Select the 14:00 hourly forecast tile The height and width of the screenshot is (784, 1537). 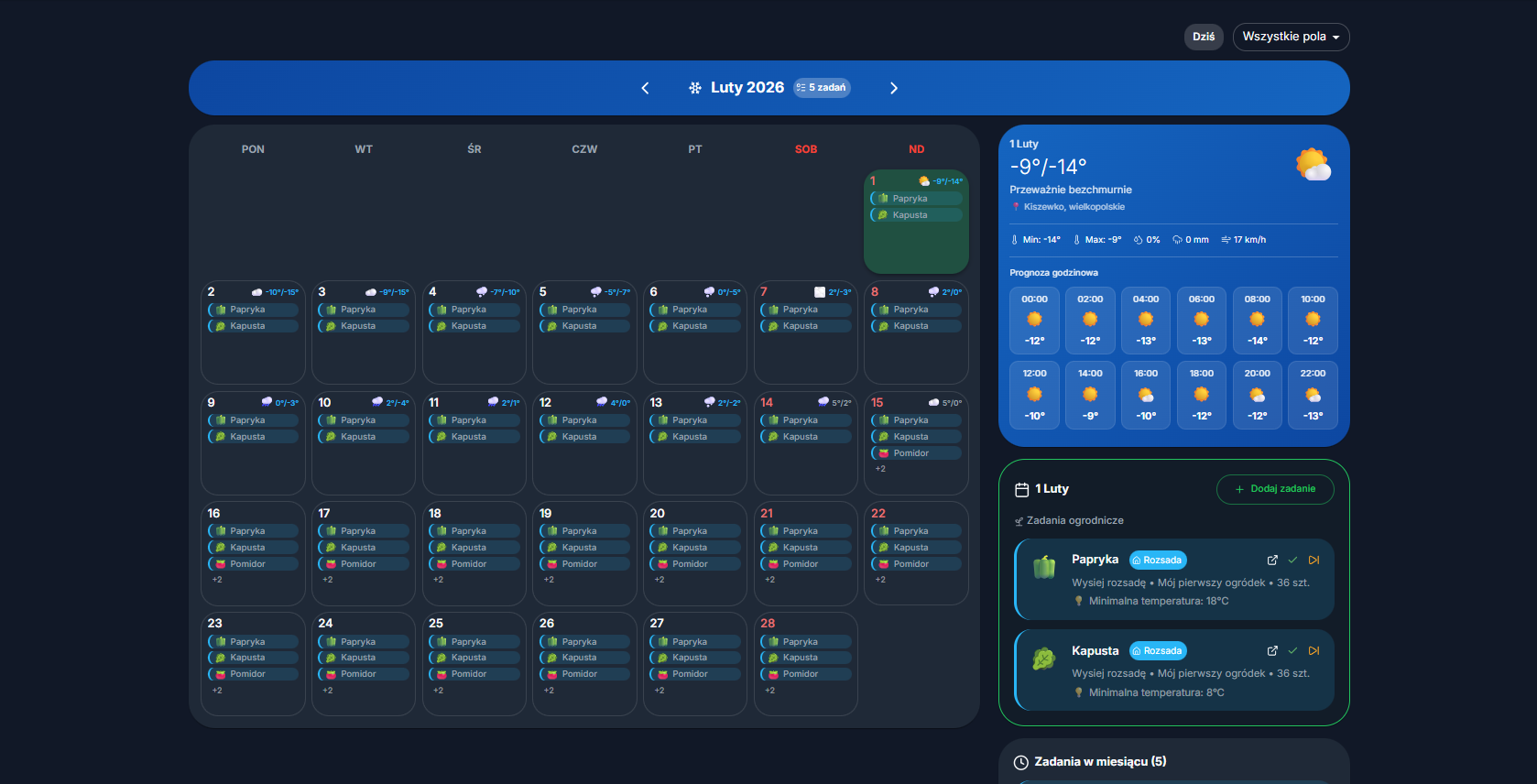pos(1090,395)
